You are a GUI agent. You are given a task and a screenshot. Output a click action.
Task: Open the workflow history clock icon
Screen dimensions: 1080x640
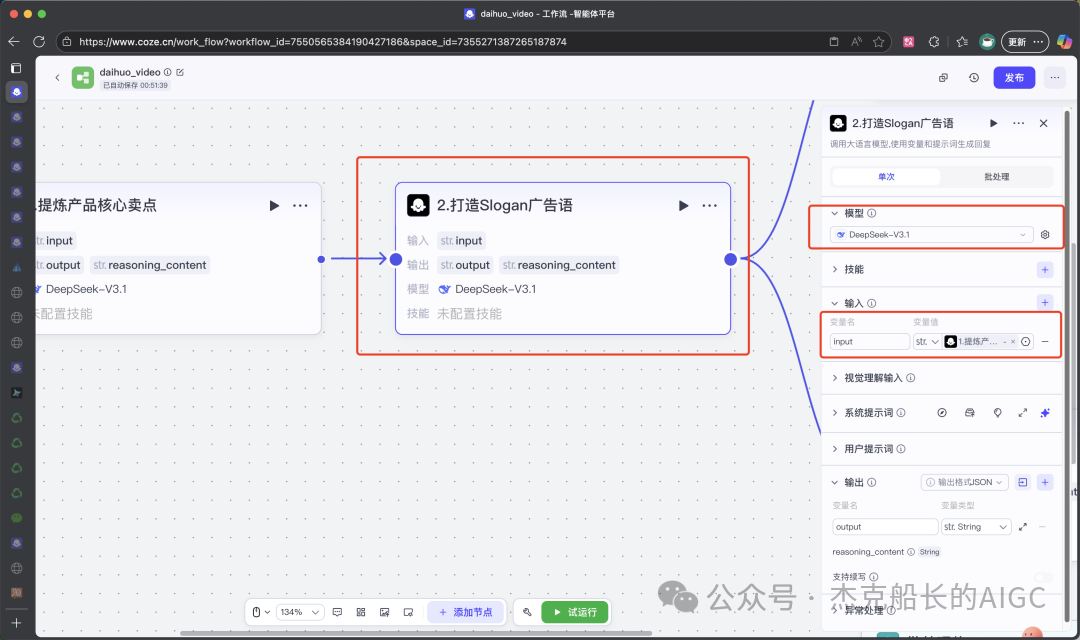[x=973, y=78]
